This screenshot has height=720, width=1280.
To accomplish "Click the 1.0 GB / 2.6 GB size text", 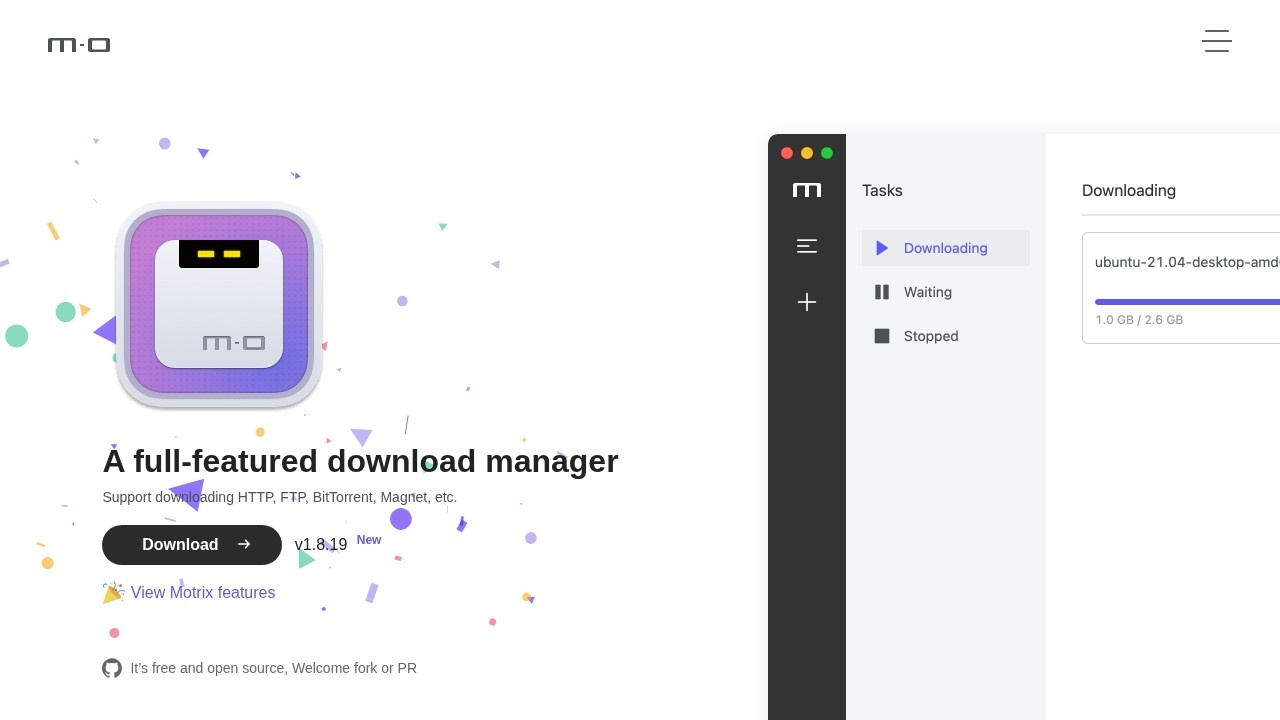I will (1139, 320).
